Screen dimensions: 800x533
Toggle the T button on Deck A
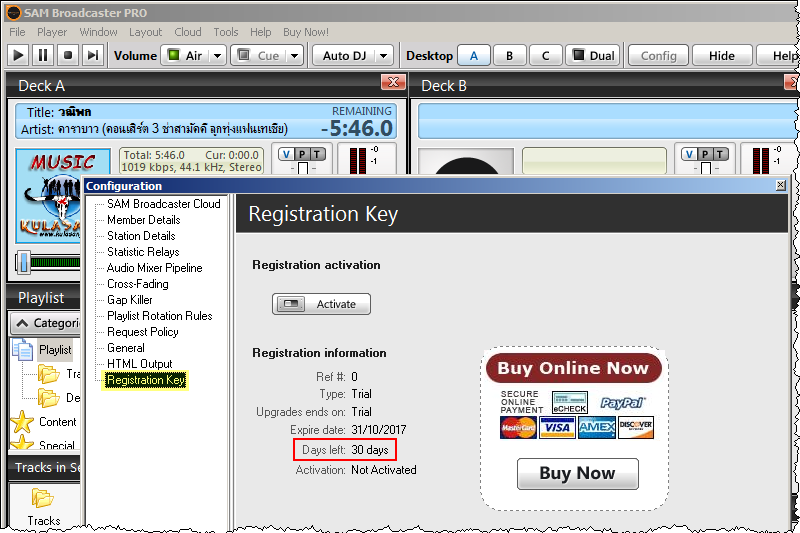(x=317, y=154)
